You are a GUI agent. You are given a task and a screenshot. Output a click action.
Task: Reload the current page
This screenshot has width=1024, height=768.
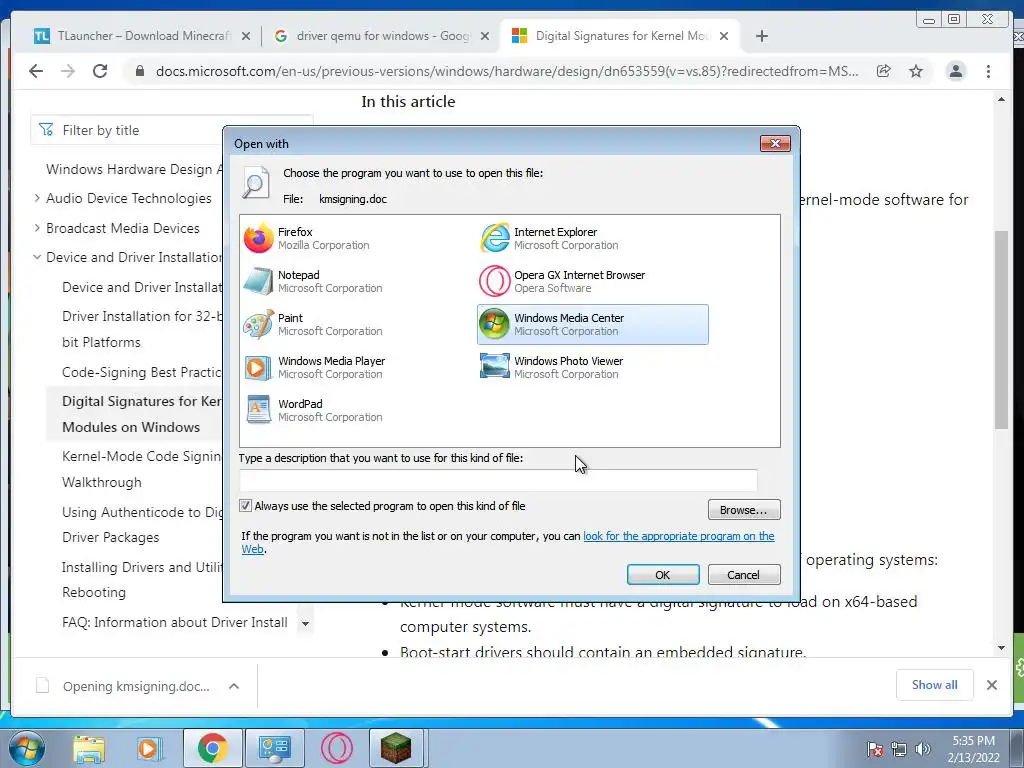point(100,71)
